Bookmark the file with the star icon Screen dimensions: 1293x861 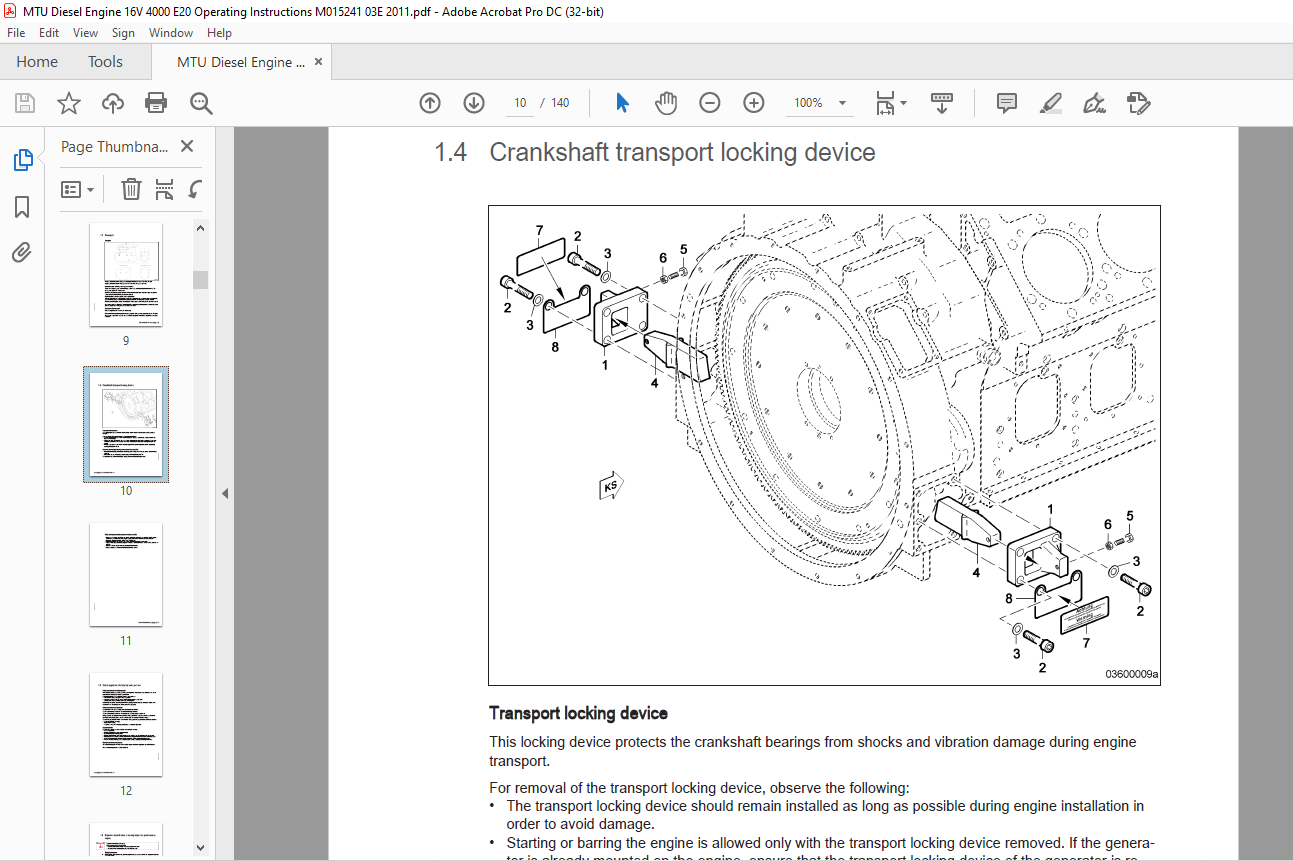[69, 103]
